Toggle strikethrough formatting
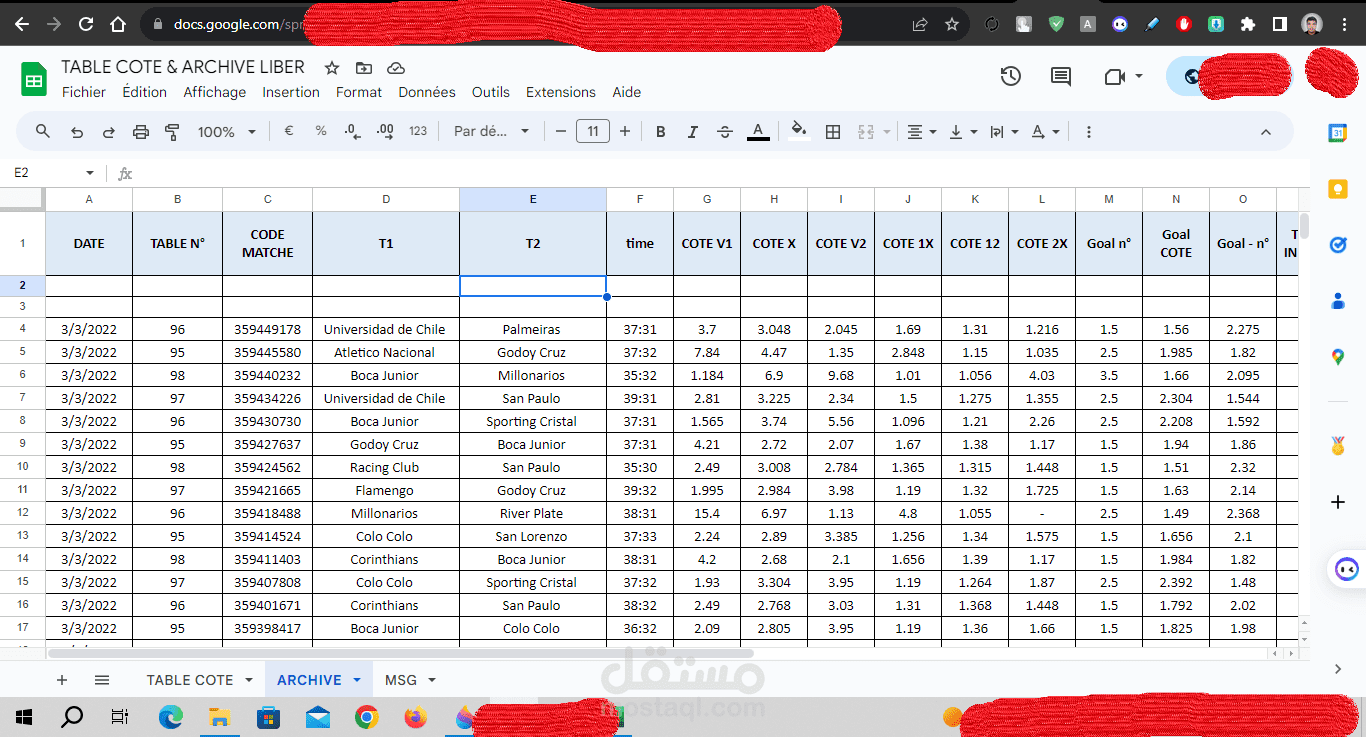This screenshot has height=737, width=1366. tap(725, 131)
